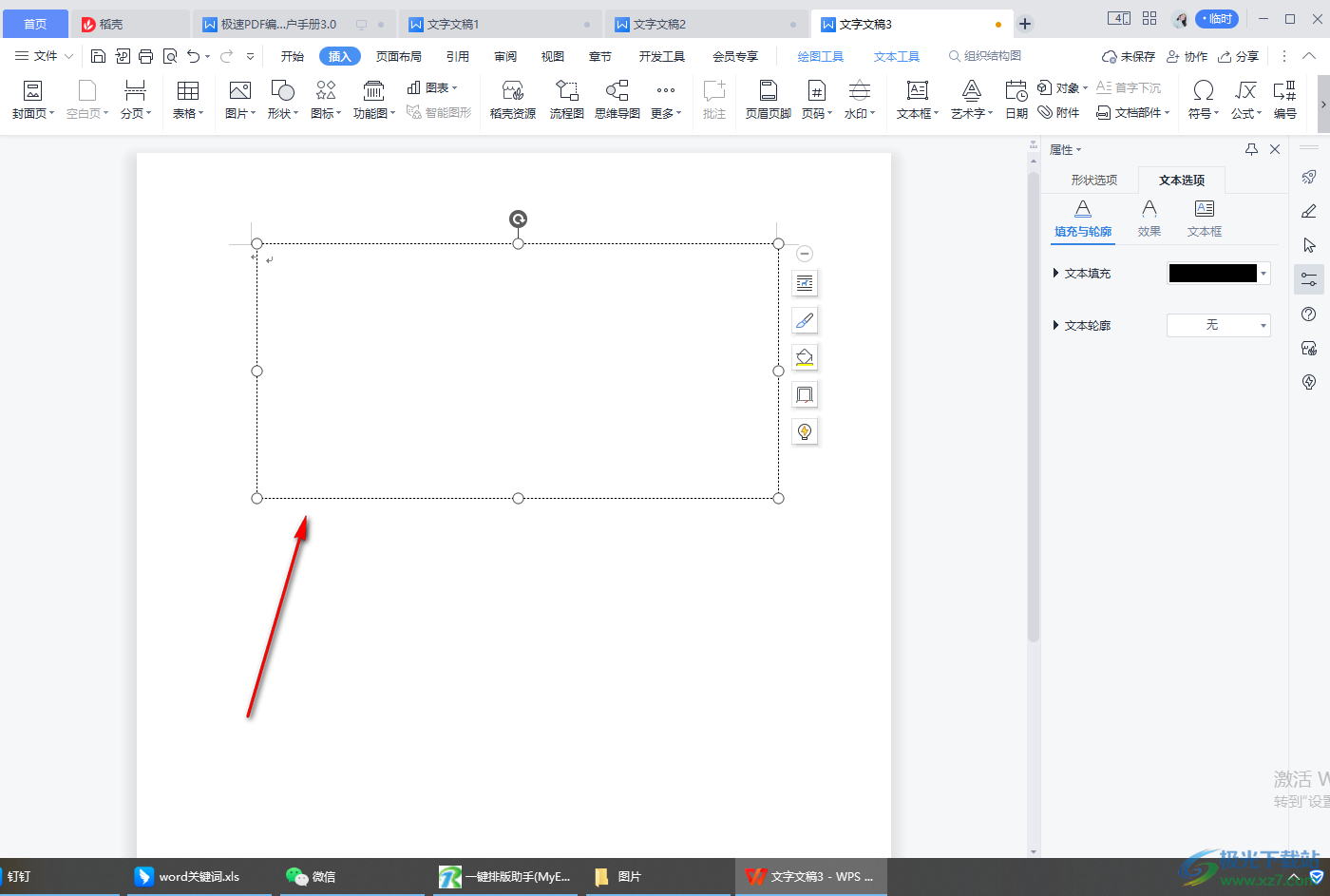Switch to the 开始 ribbon tab
The height and width of the screenshot is (896, 1330).
pyautogui.click(x=293, y=56)
